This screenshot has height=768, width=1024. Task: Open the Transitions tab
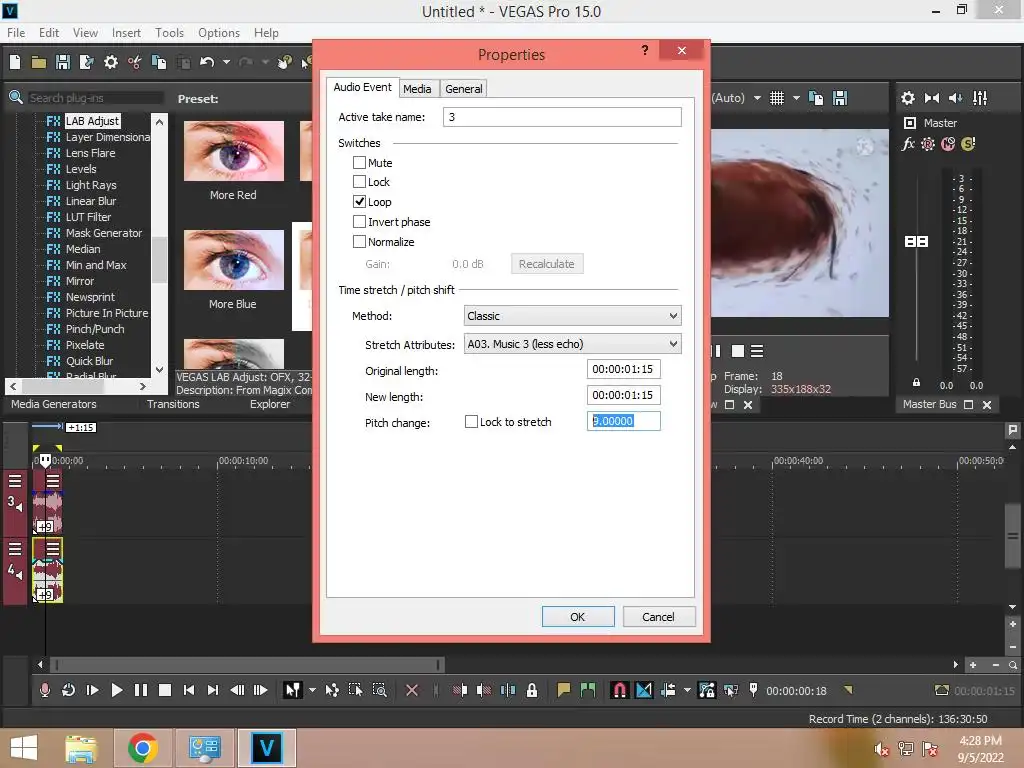click(173, 404)
